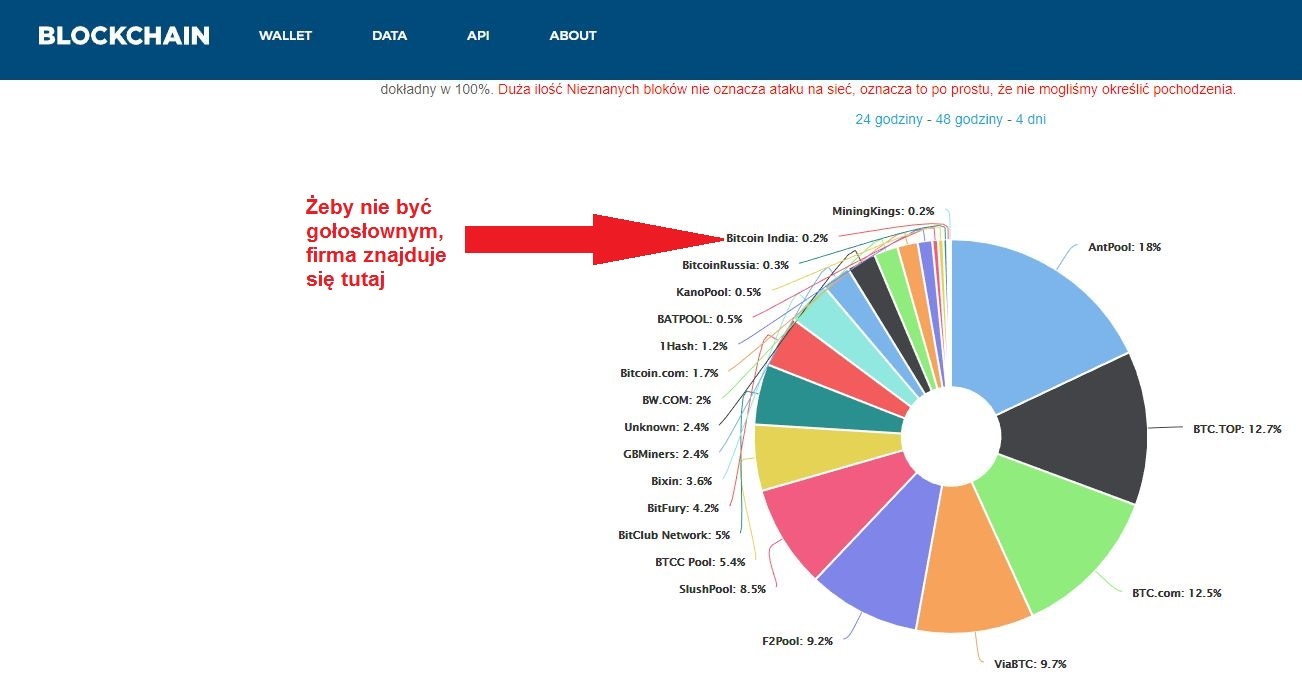Click the BTC.TOP: 12.7% label
The width and height of the screenshot is (1302, 697).
coord(1236,429)
